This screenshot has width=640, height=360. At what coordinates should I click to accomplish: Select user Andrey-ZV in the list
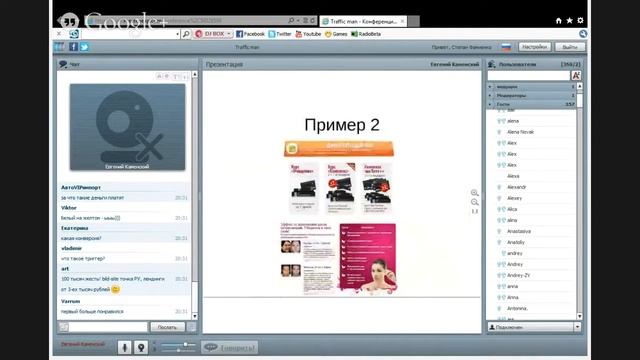coord(518,275)
